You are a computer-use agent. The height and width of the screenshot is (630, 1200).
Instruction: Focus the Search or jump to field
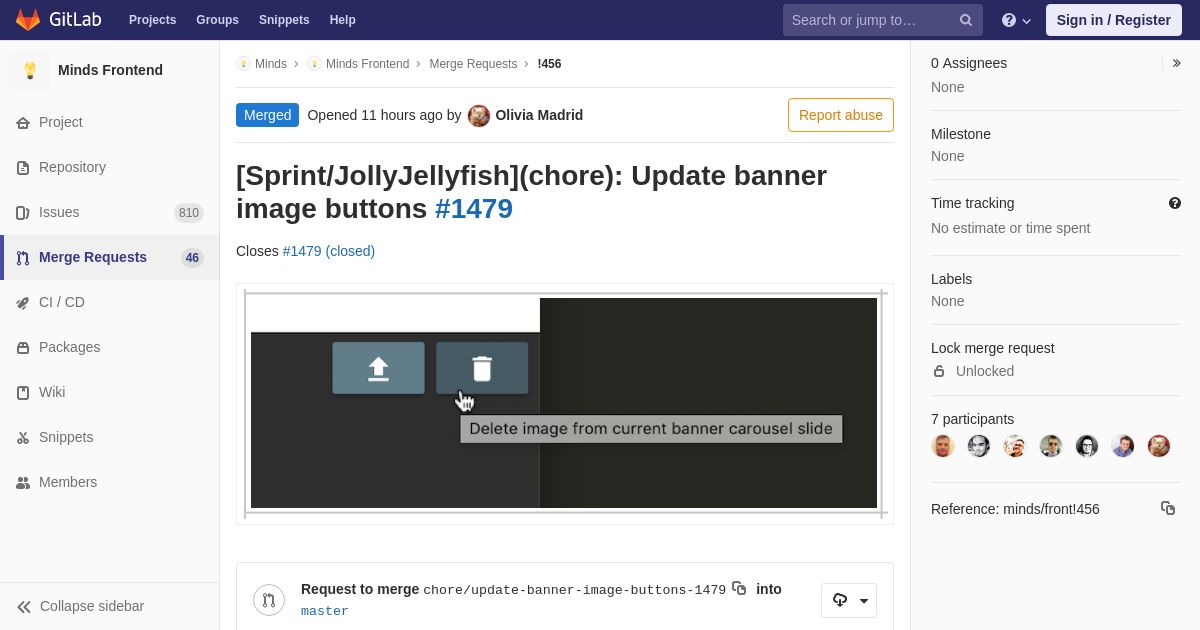pyautogui.click(x=882, y=20)
